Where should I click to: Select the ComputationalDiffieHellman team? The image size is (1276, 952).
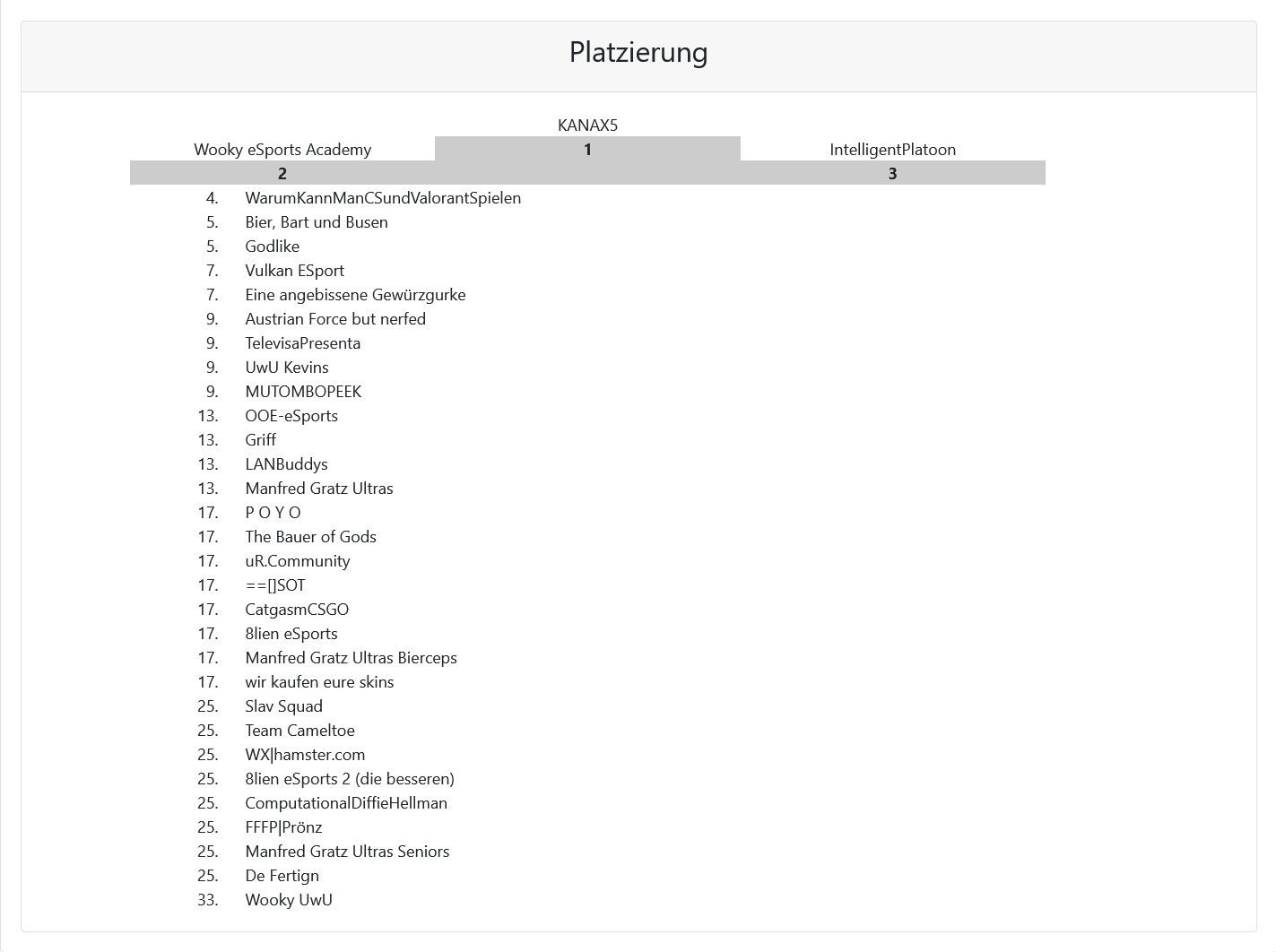pos(346,803)
